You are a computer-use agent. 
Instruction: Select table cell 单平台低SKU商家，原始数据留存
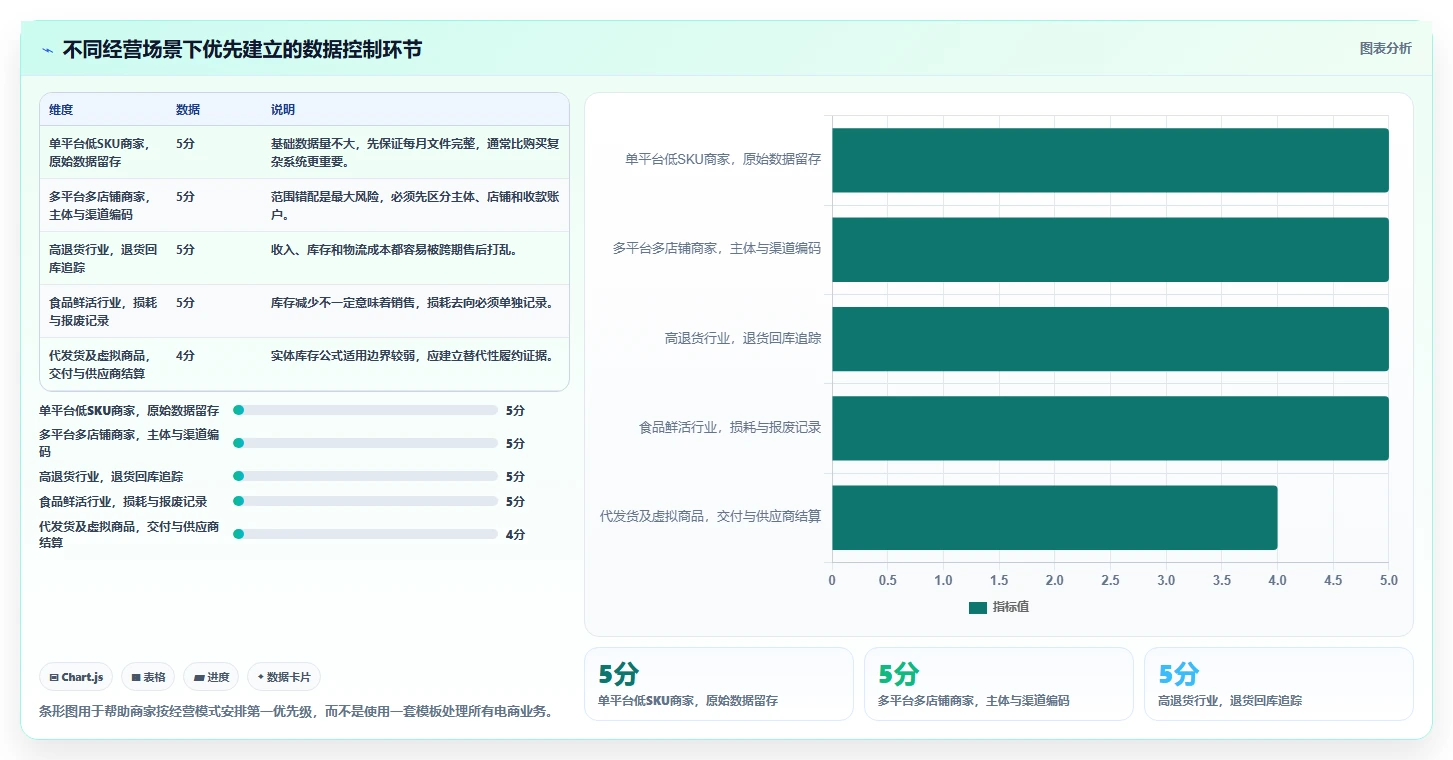[x=103, y=152]
